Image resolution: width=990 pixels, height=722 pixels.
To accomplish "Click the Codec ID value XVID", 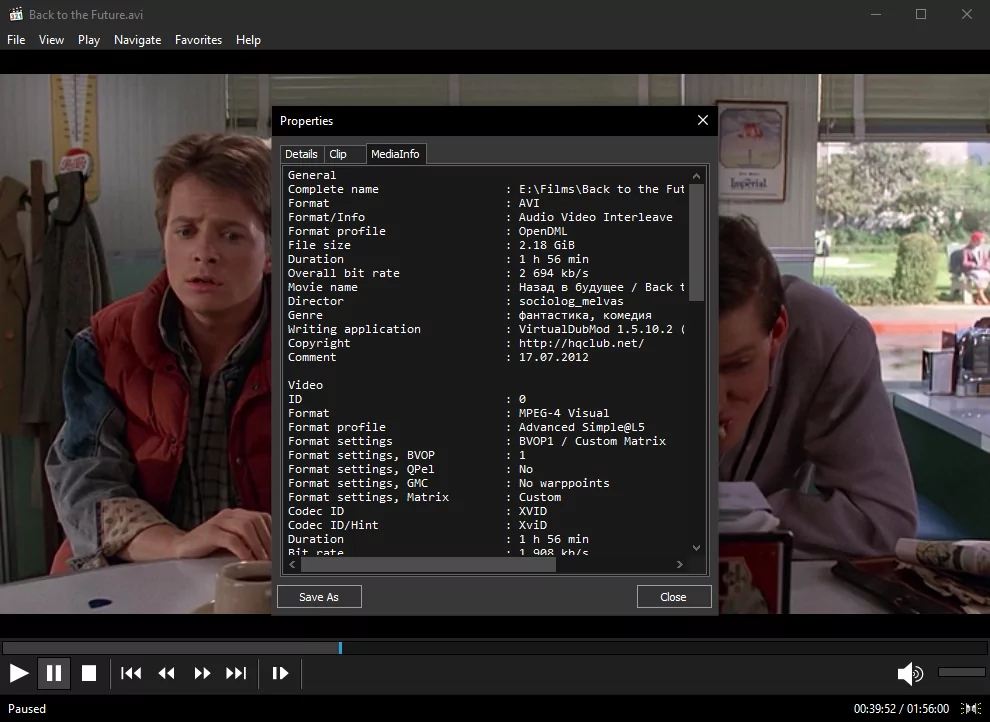I will point(533,511).
